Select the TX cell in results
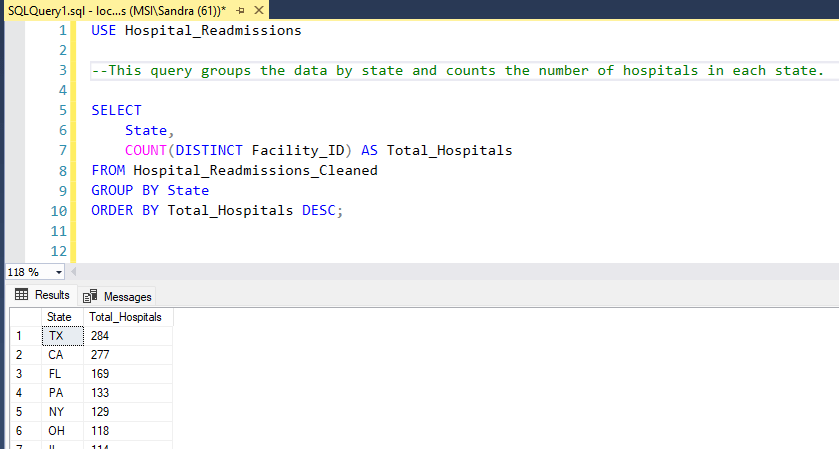Image resolution: width=839 pixels, height=449 pixels. [x=62, y=336]
